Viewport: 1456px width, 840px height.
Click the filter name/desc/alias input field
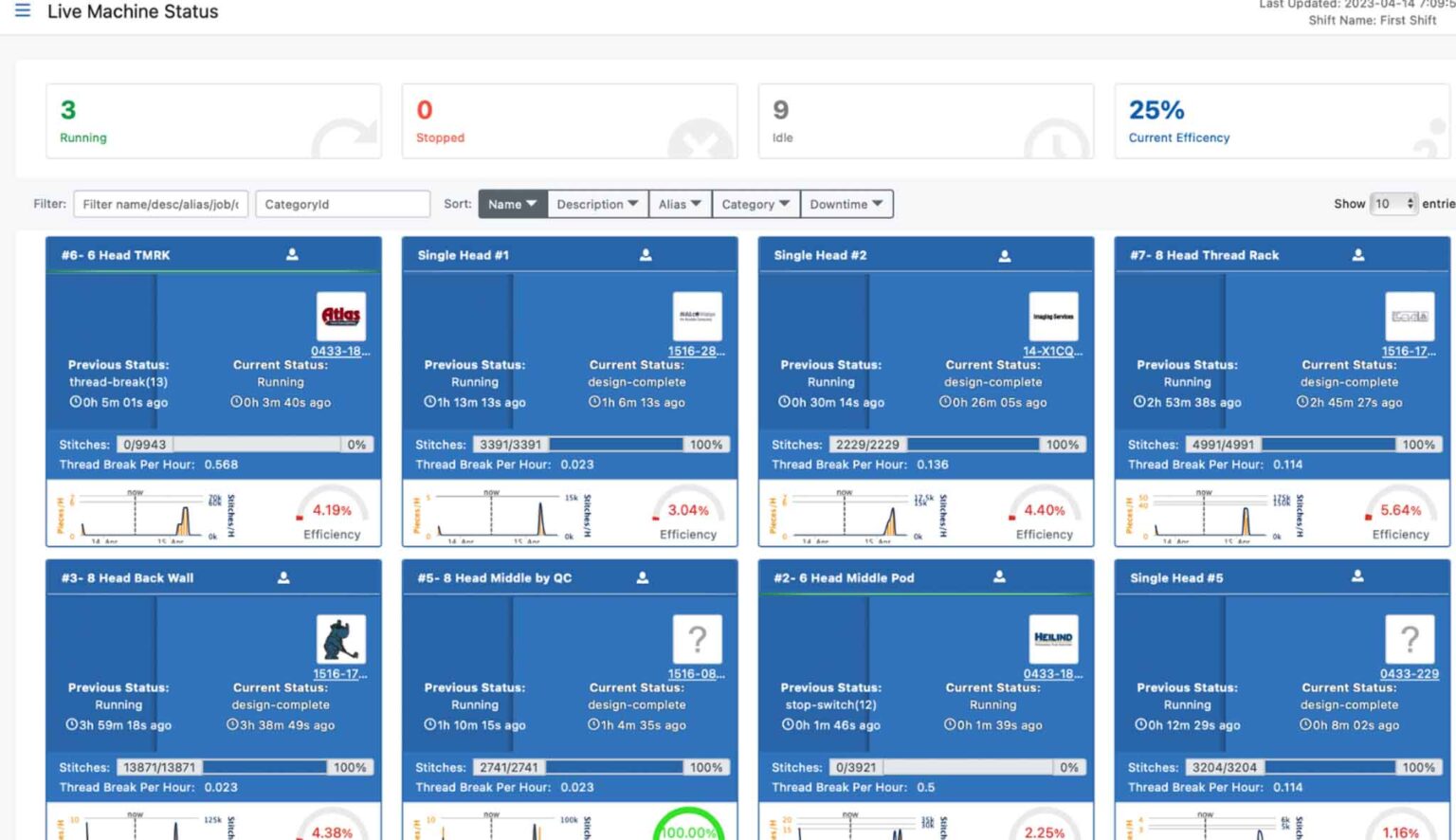tap(160, 204)
